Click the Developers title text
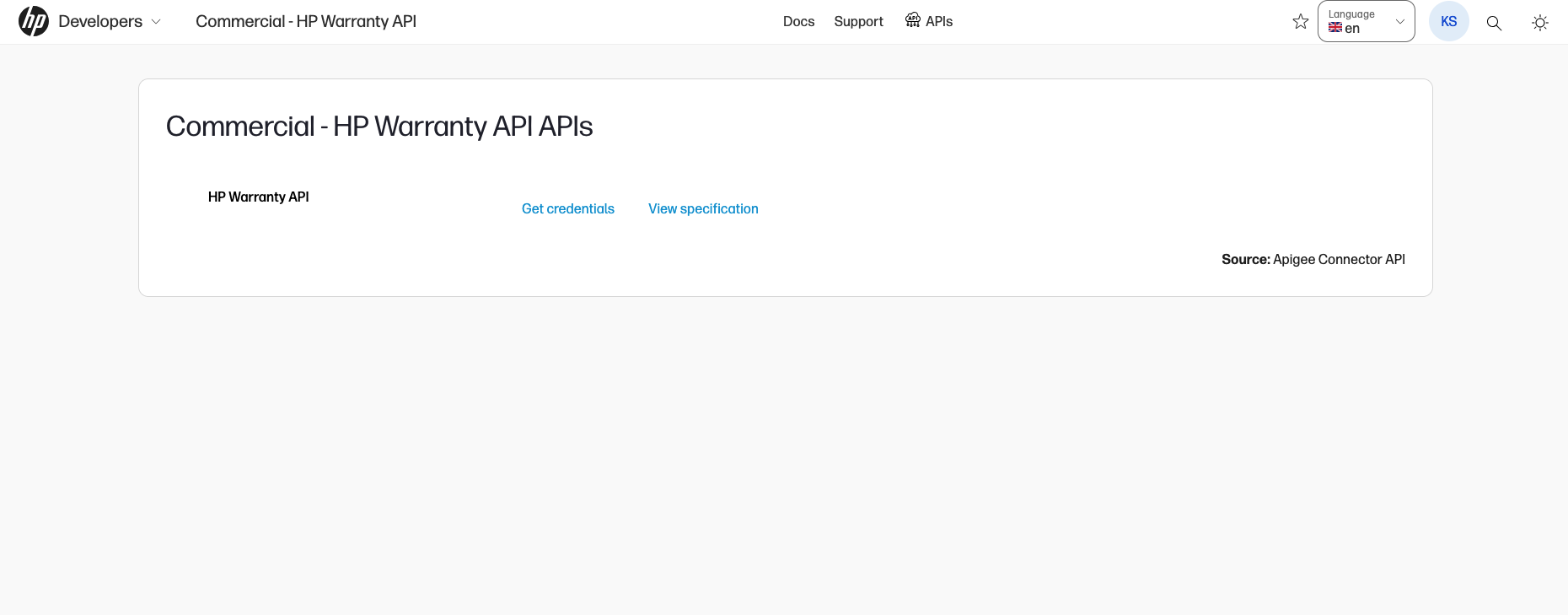Screen dimensions: 1568x615 (100, 22)
